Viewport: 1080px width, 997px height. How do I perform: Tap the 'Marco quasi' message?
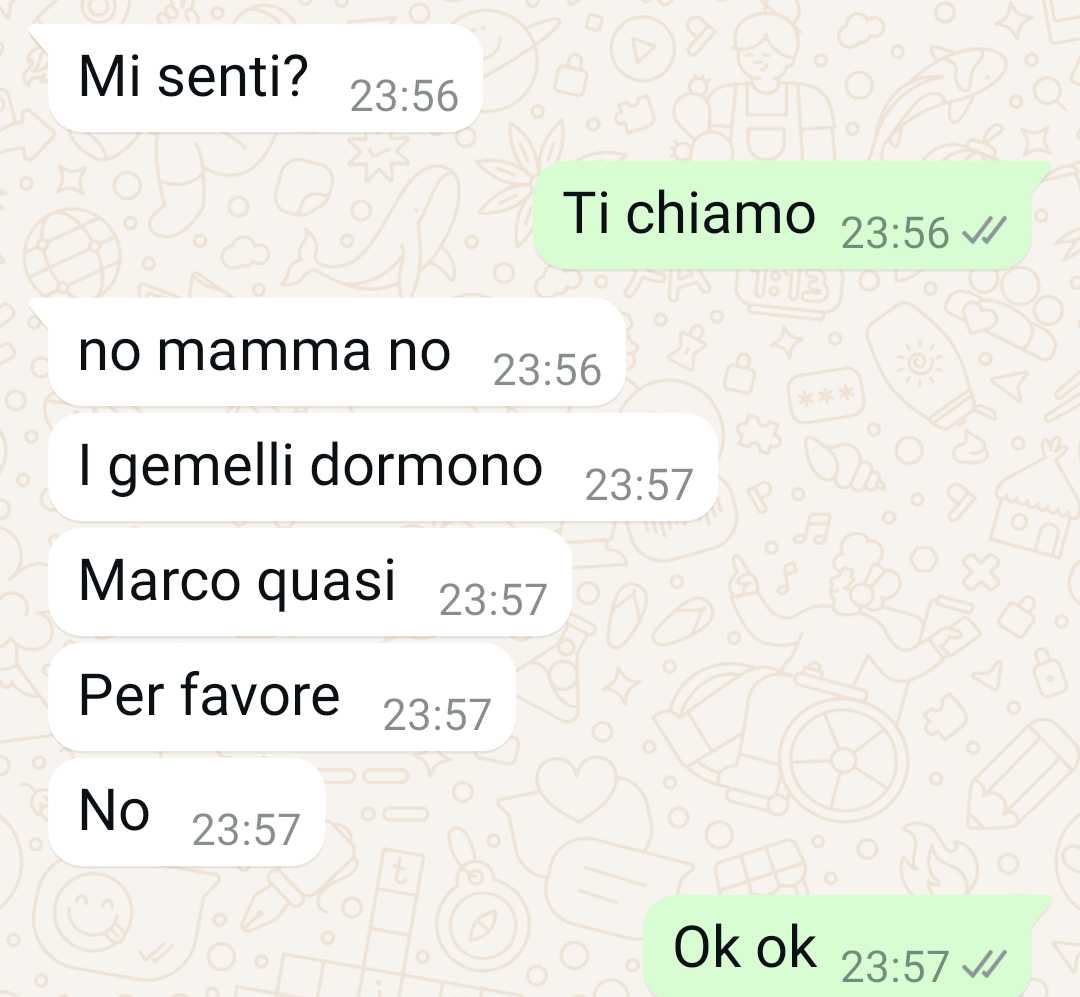[310, 582]
